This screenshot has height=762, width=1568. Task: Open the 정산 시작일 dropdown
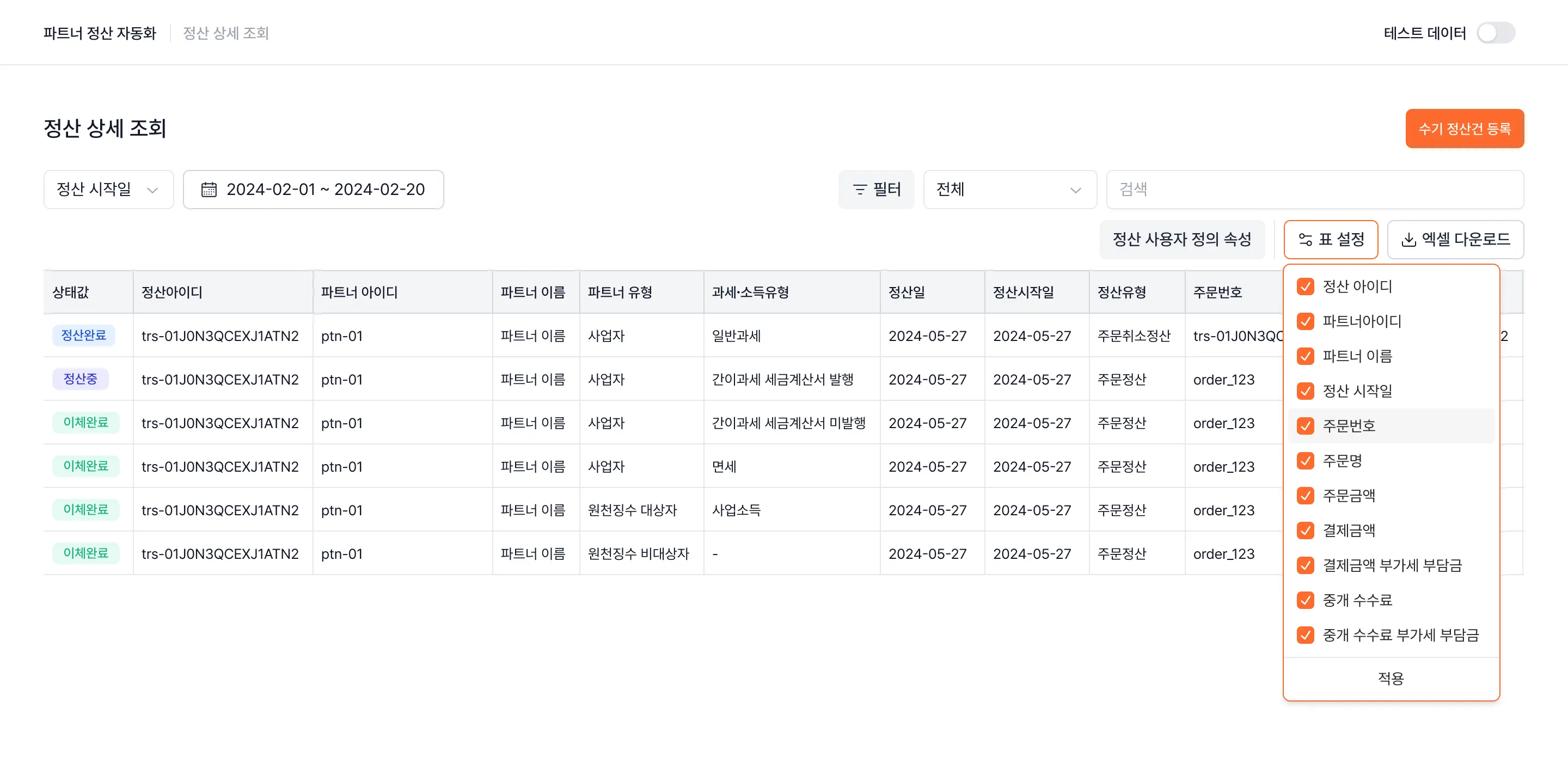coord(108,190)
